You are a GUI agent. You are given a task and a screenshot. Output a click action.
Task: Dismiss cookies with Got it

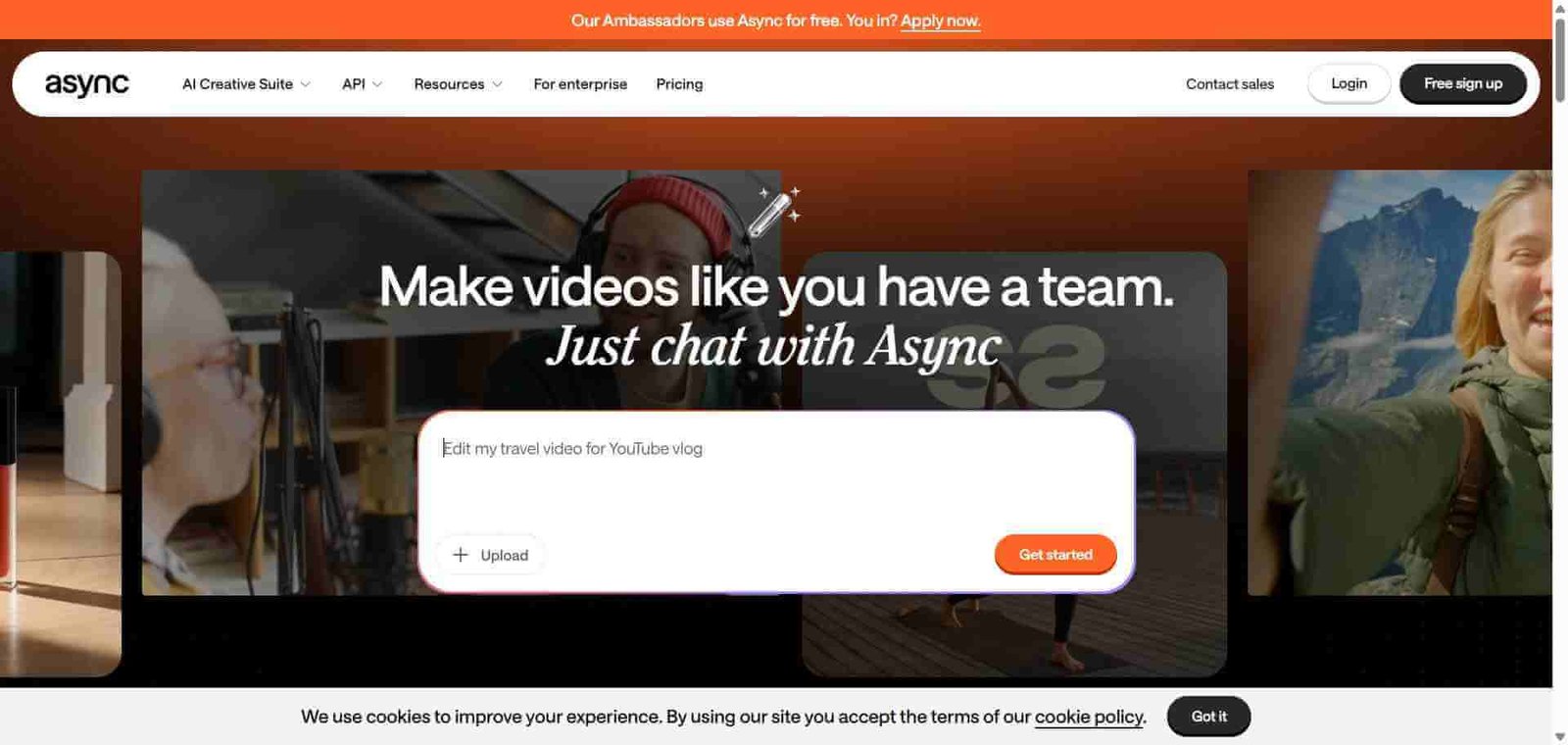click(x=1208, y=717)
